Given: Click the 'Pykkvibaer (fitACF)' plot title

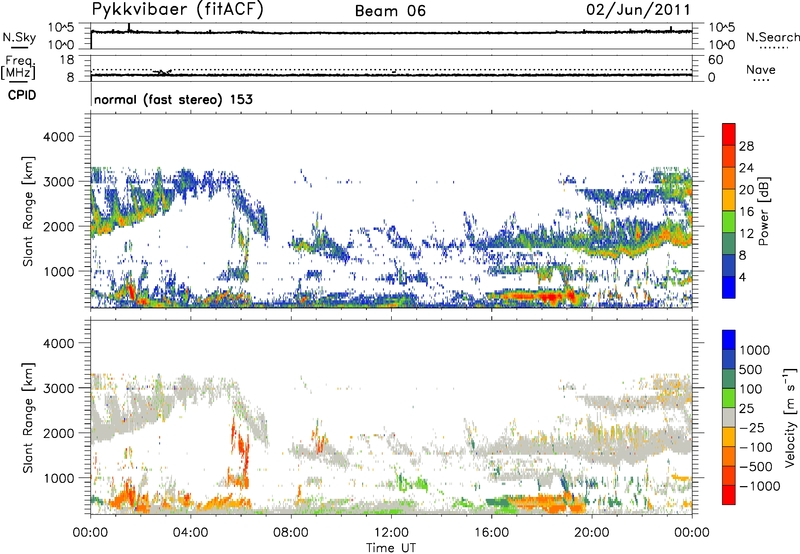Looking at the screenshot, I should tap(177, 10).
